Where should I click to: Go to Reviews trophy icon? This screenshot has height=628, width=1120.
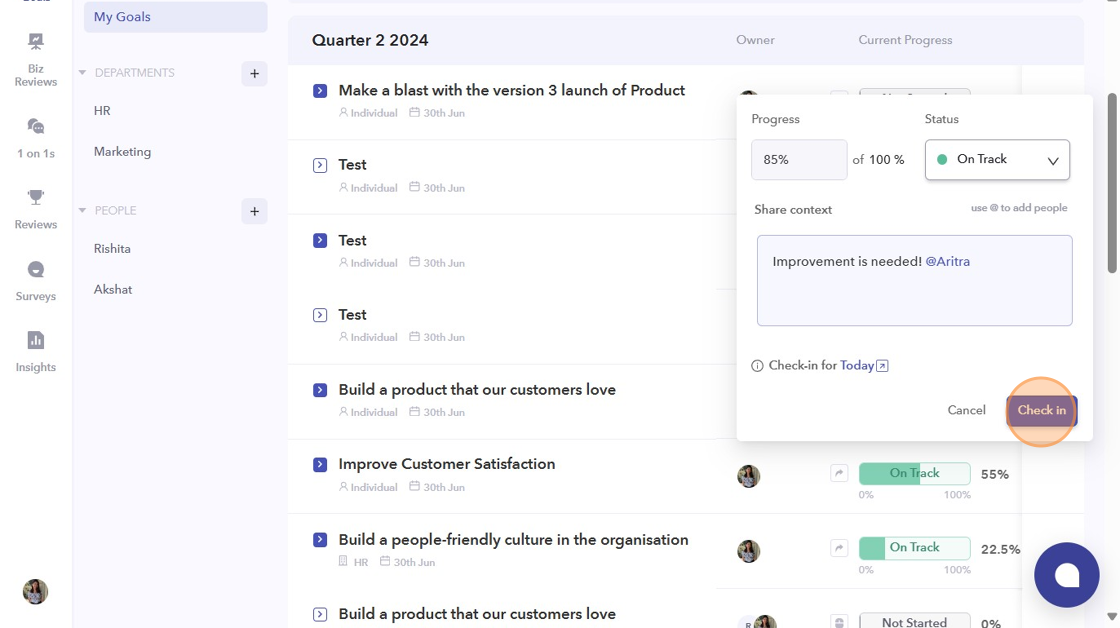pyautogui.click(x=36, y=208)
